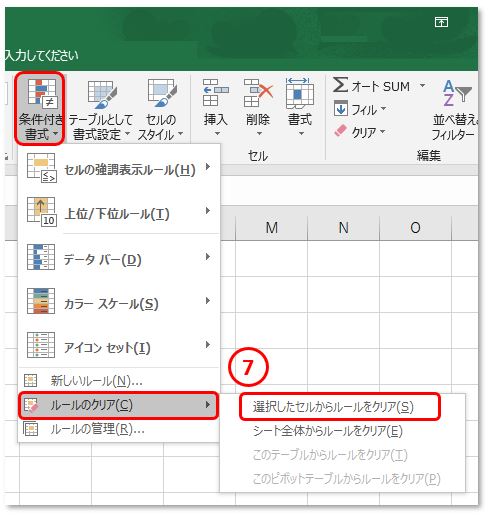Screen dimensions: 489x516
Task: Click the テーブルとして書式設定 icon
Action: (102, 94)
